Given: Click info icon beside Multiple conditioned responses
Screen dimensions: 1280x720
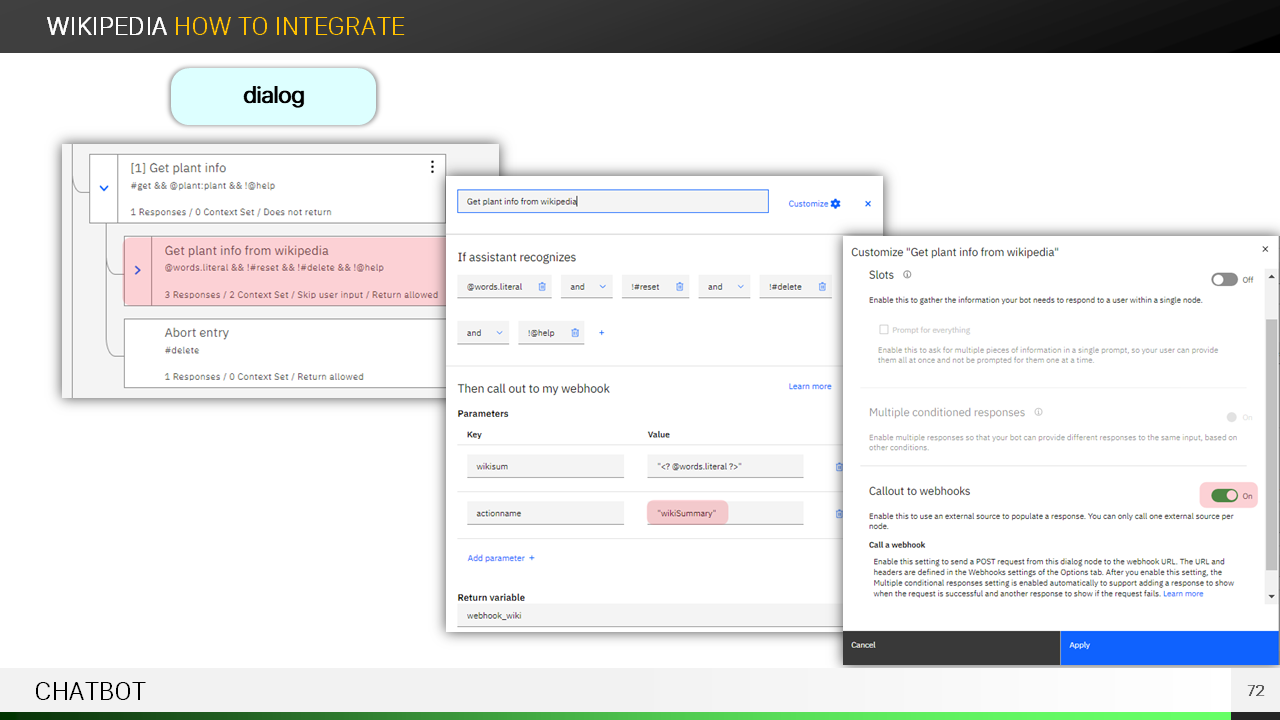Looking at the screenshot, I should coord(1038,412).
